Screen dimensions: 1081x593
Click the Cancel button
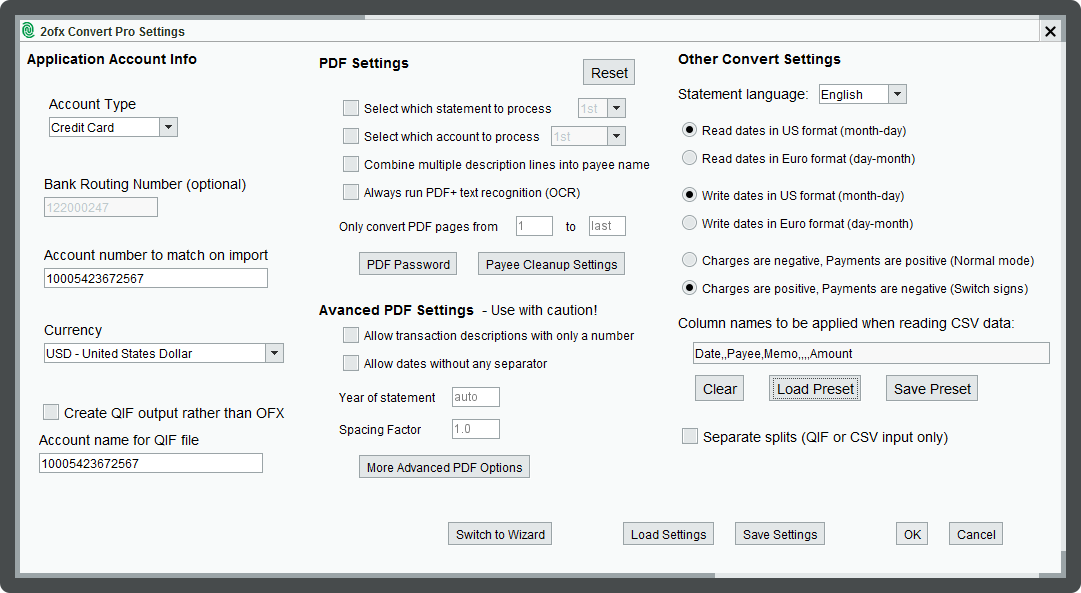[x=976, y=534]
